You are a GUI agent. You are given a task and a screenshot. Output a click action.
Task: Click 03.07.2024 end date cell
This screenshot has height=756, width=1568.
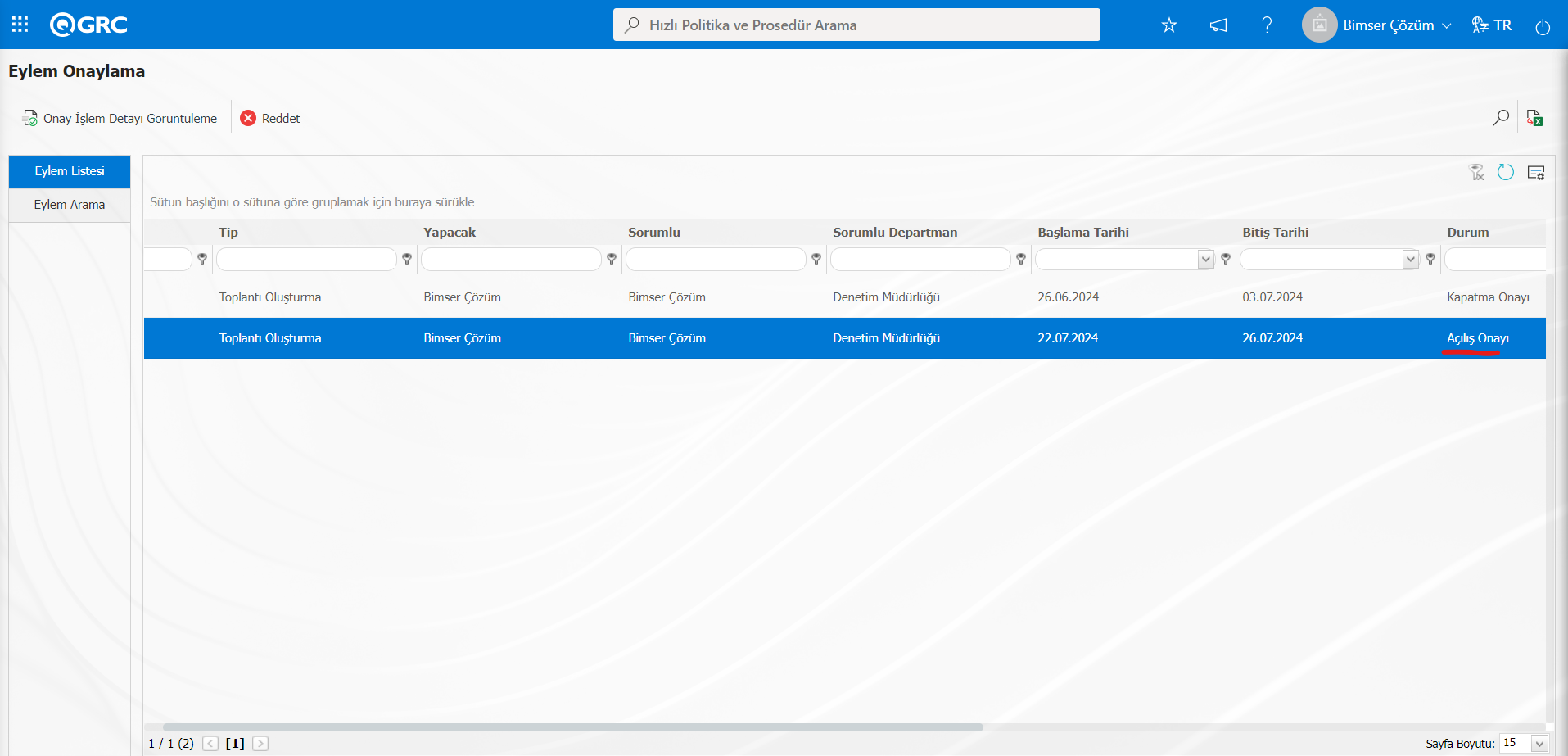coord(1272,297)
